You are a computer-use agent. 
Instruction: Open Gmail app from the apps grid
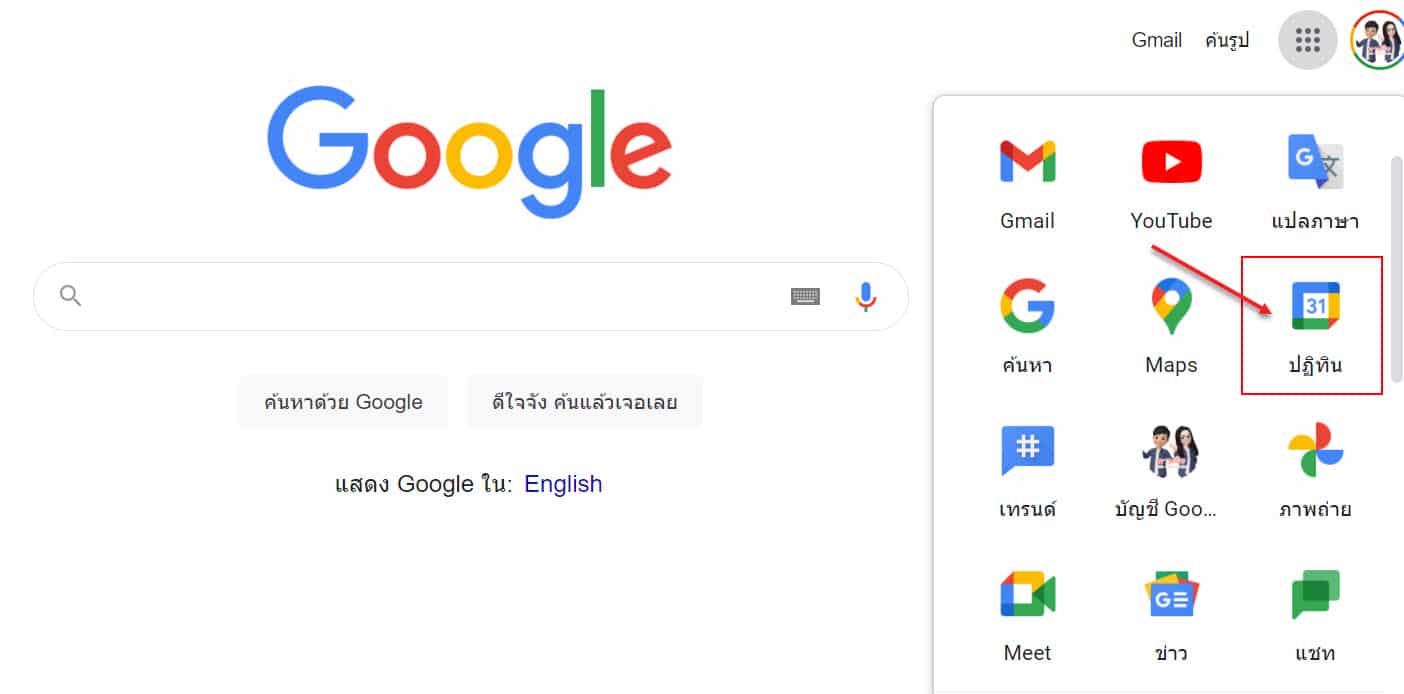(1027, 184)
